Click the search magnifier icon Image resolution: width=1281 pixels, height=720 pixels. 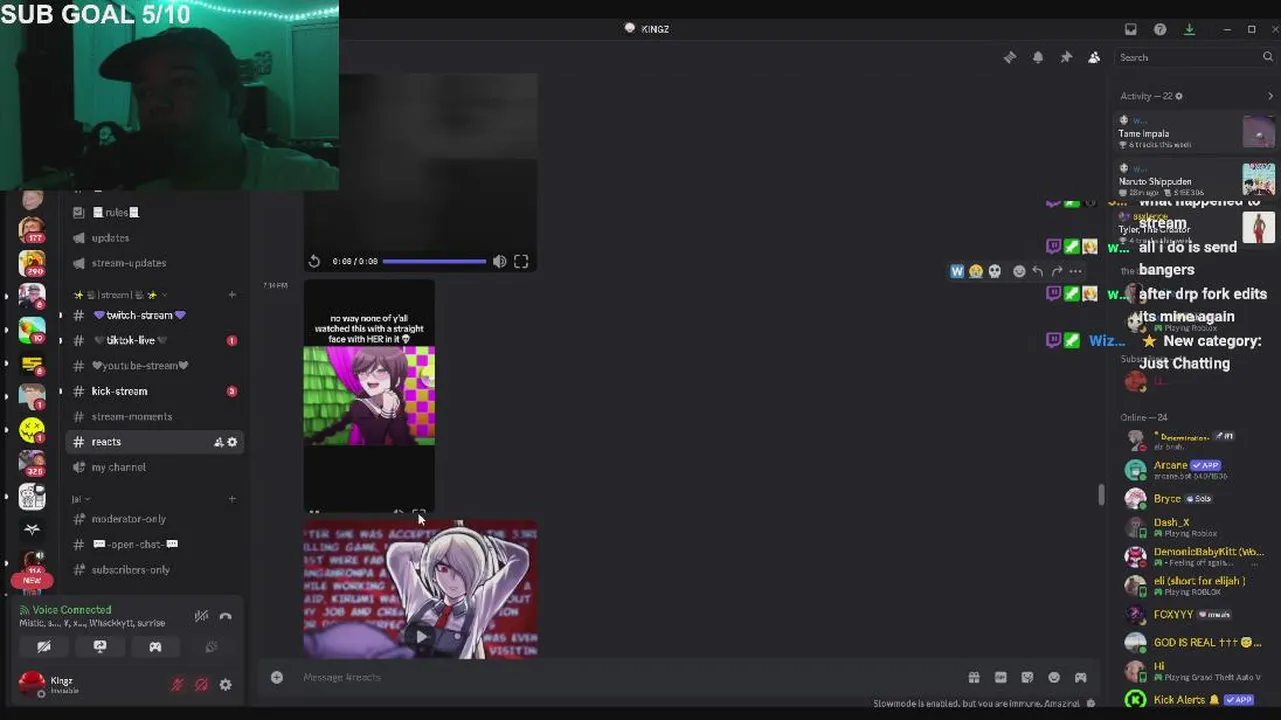(1268, 58)
